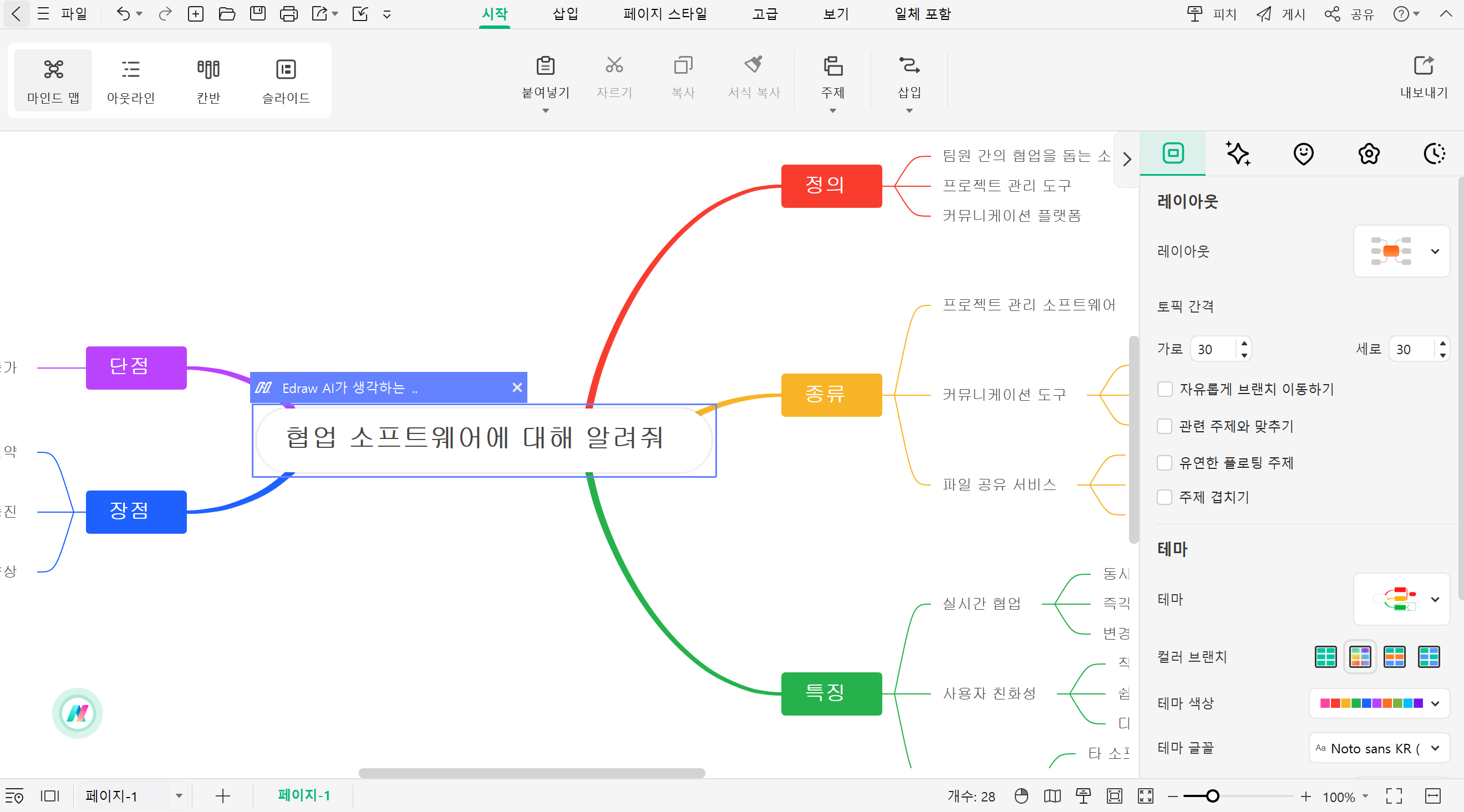Enable 주제 겹치기 checkbox
Viewport: 1464px width, 812px height.
1165,497
